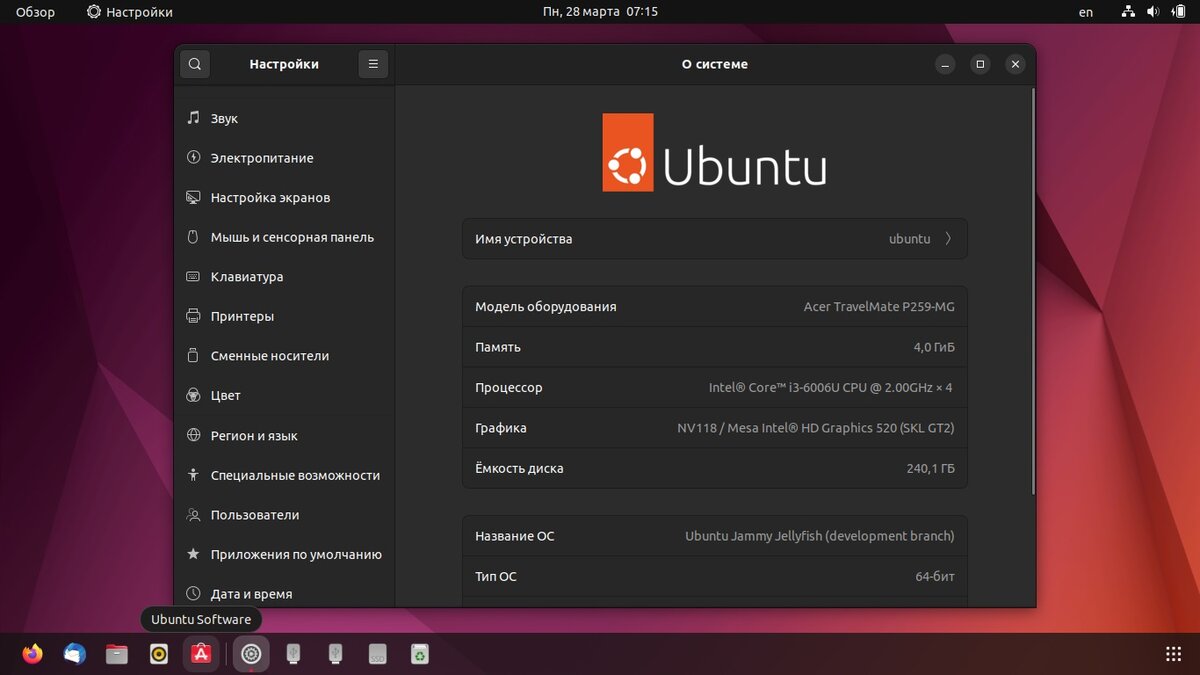This screenshot has height=675, width=1200.
Task: Maximize the Settings window
Action: click(x=980, y=64)
